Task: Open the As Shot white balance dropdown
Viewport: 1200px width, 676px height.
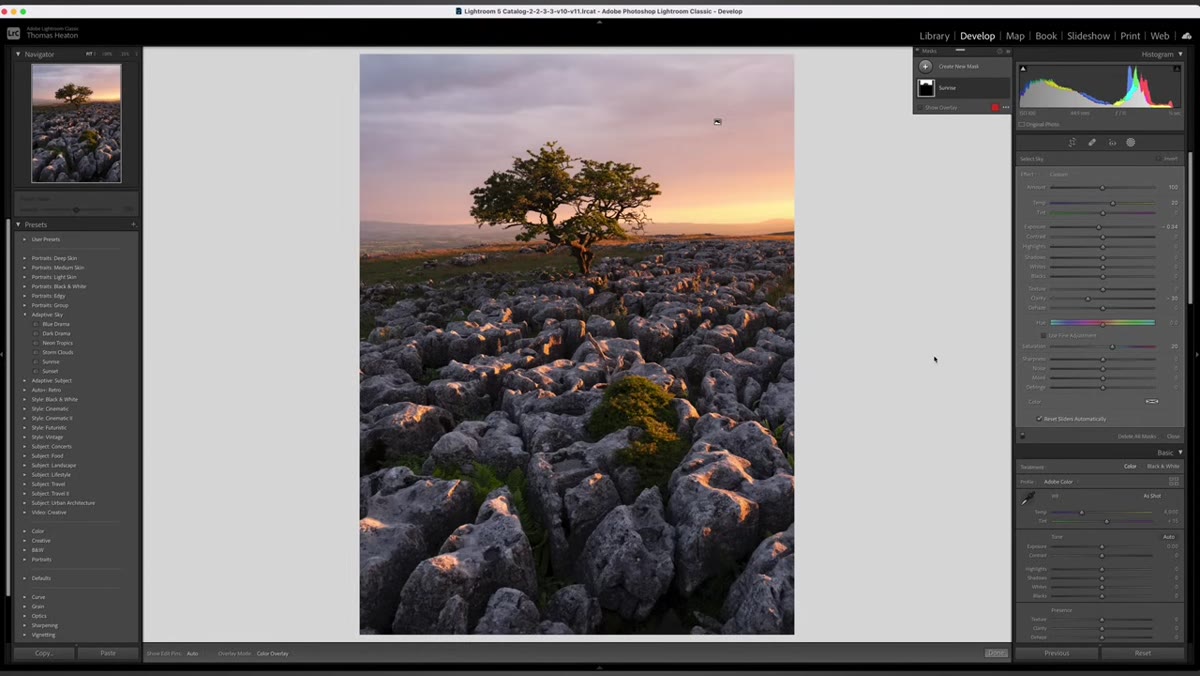Action: click(1153, 495)
